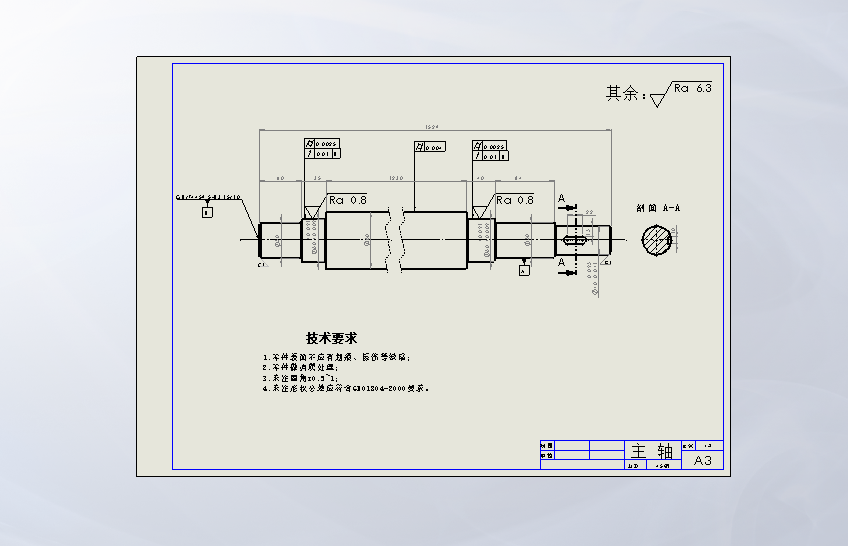Screen dimensions: 848x546
Task: Select technical requirement line 3 about unmarked fillets
Action: pyautogui.click(x=300, y=378)
